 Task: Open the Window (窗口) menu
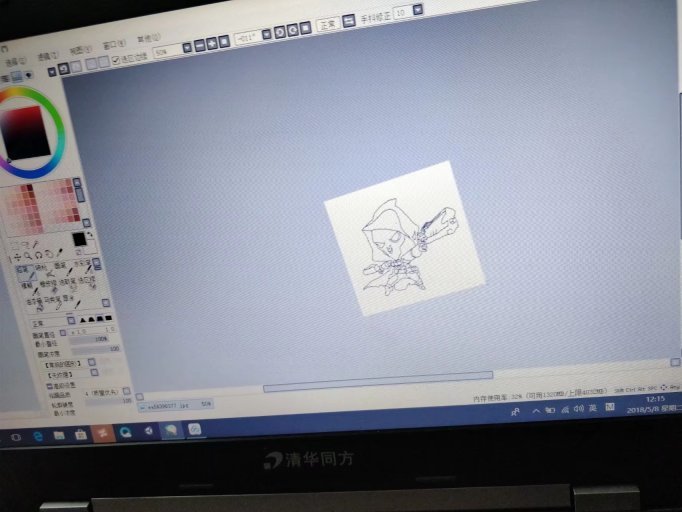point(114,44)
